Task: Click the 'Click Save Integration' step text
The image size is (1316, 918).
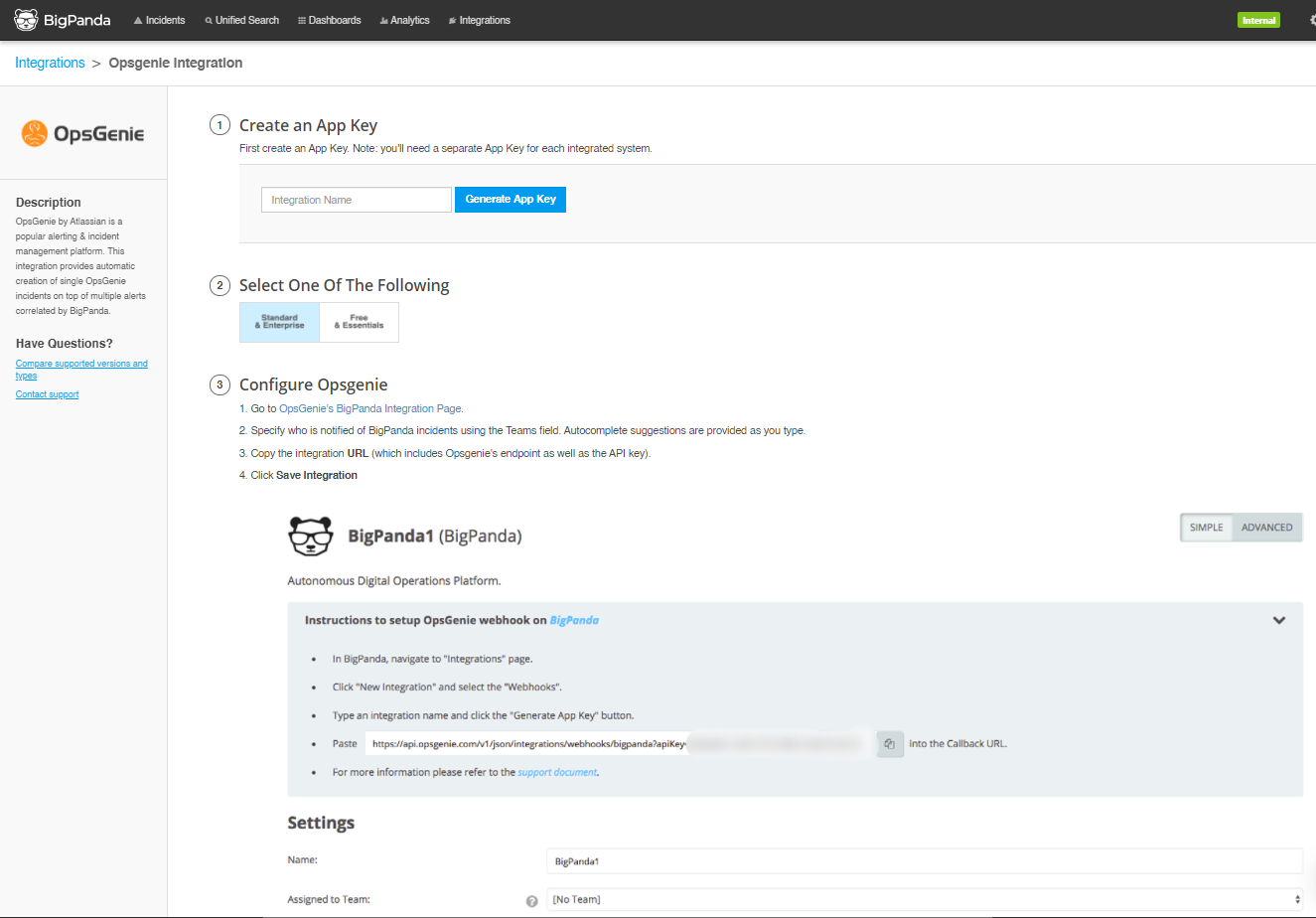Action: coord(298,475)
